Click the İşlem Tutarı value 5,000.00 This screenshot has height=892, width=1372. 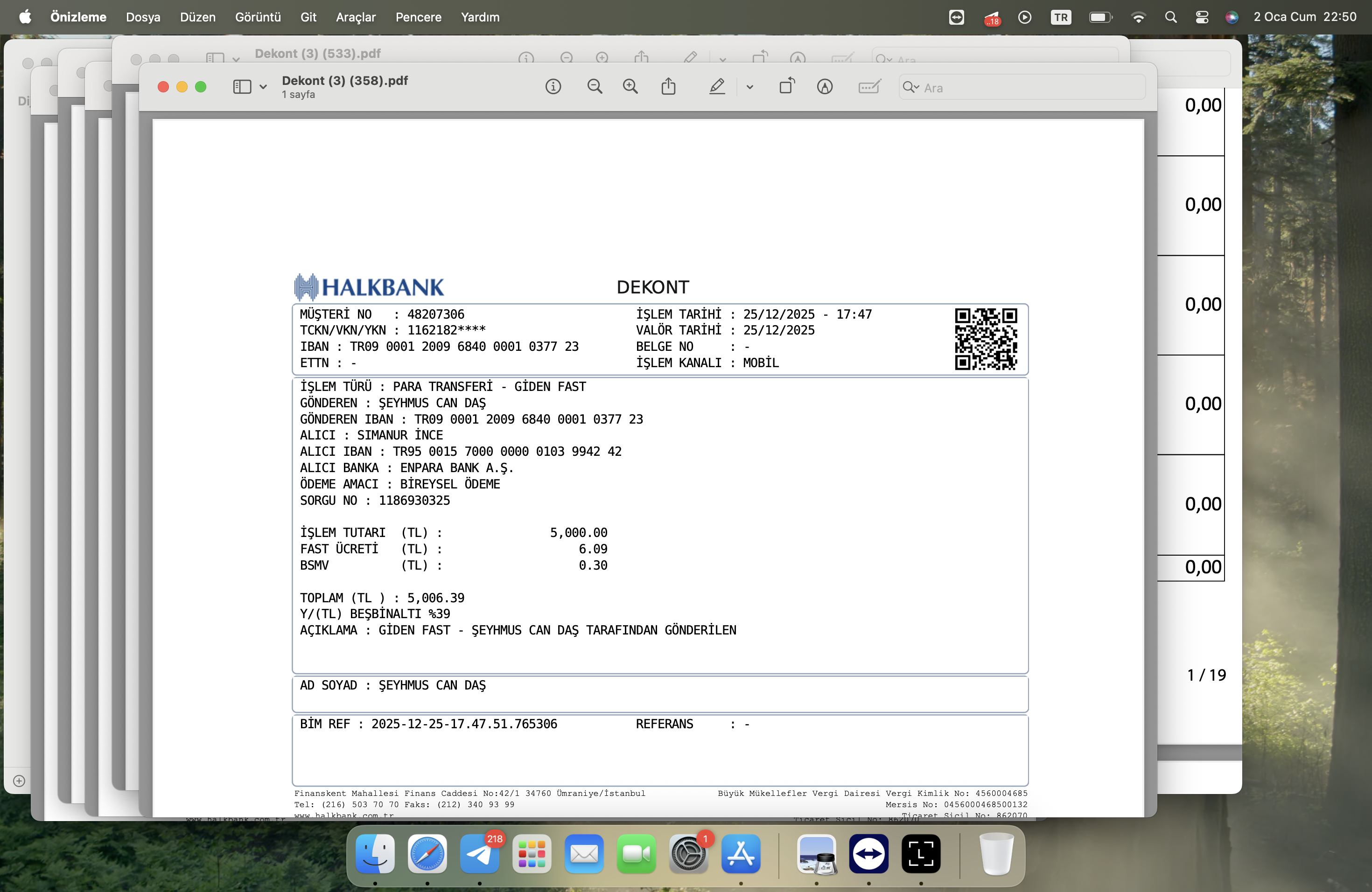[x=579, y=532]
